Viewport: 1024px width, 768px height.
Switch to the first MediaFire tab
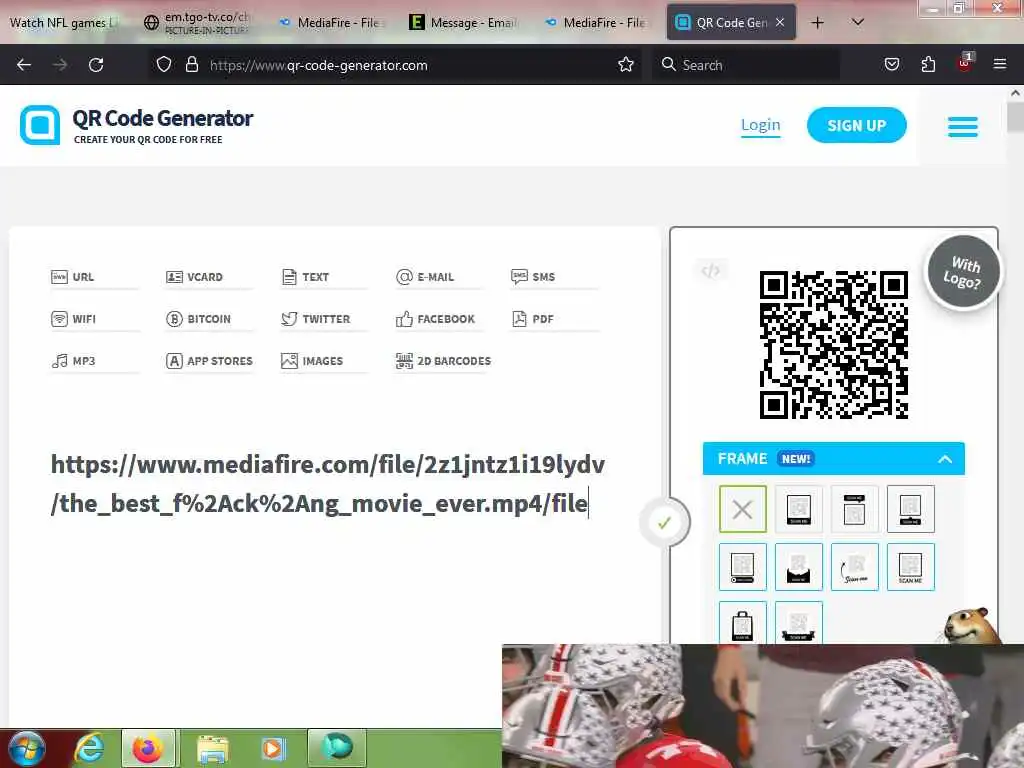(x=332, y=22)
